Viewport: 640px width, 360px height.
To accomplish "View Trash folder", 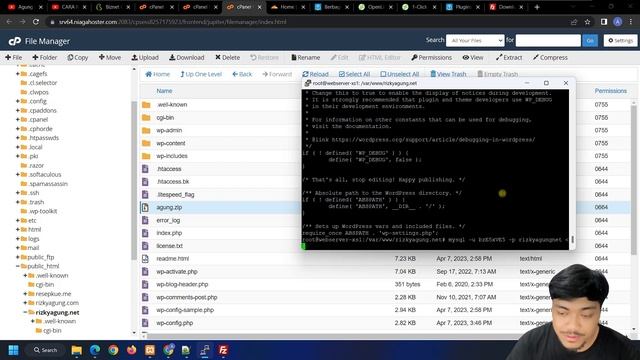I will click(448, 74).
